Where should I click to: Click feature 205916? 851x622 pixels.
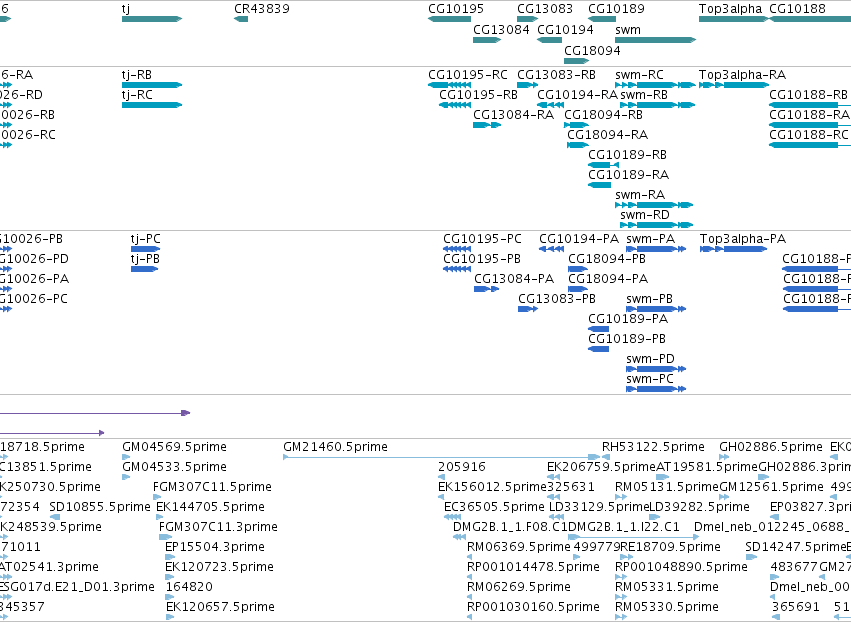point(462,467)
